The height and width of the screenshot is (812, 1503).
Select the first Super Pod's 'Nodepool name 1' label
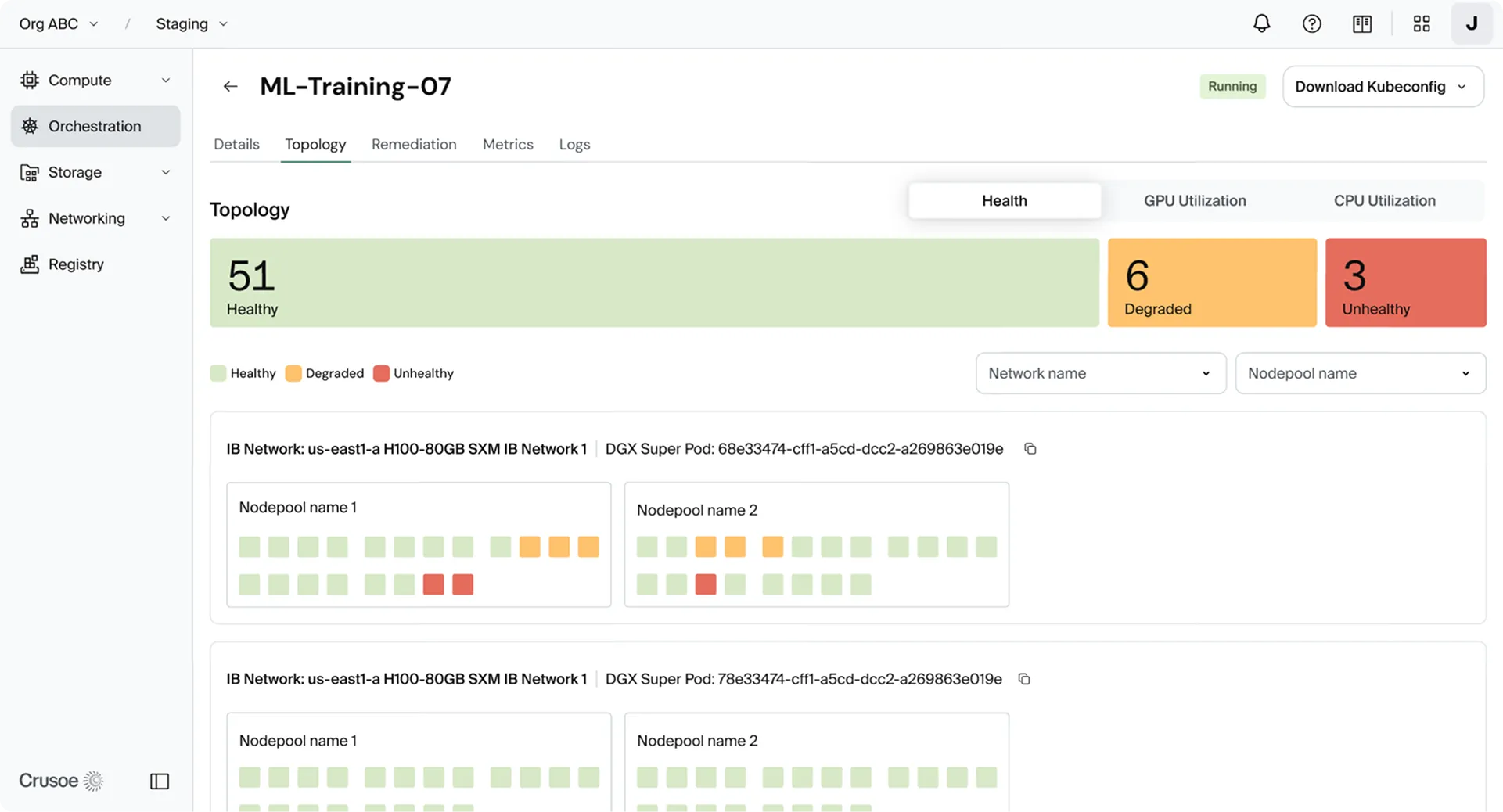297,507
